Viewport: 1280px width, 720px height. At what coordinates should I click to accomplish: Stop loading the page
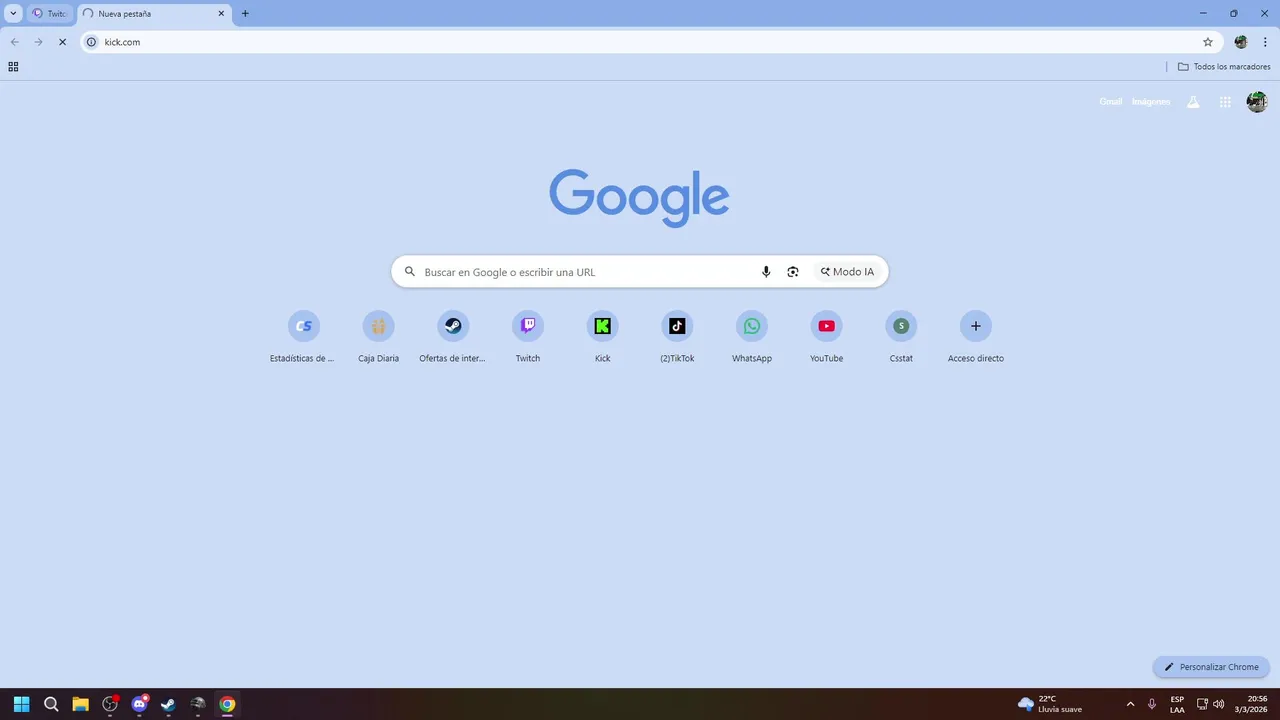(62, 42)
